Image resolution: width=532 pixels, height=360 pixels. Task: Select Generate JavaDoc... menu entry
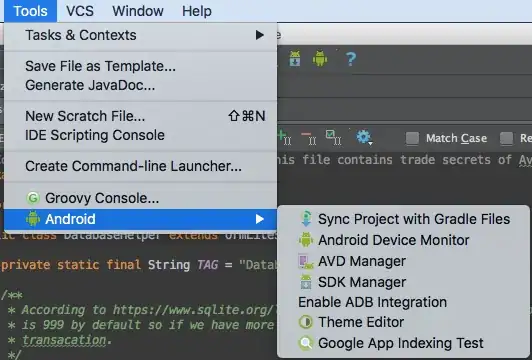[90, 85]
